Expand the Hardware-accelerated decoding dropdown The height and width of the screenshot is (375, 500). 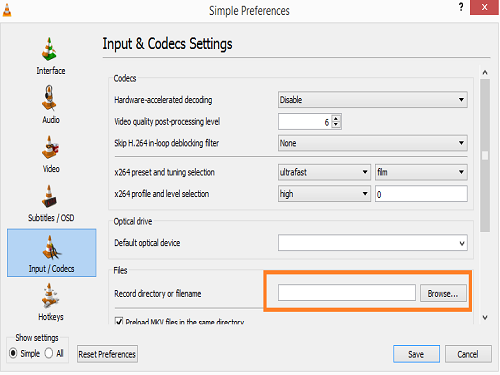[x=373, y=100]
